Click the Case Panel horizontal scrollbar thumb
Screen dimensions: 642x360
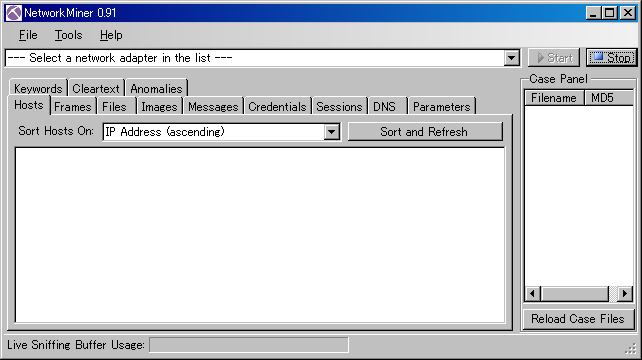[x=574, y=293]
